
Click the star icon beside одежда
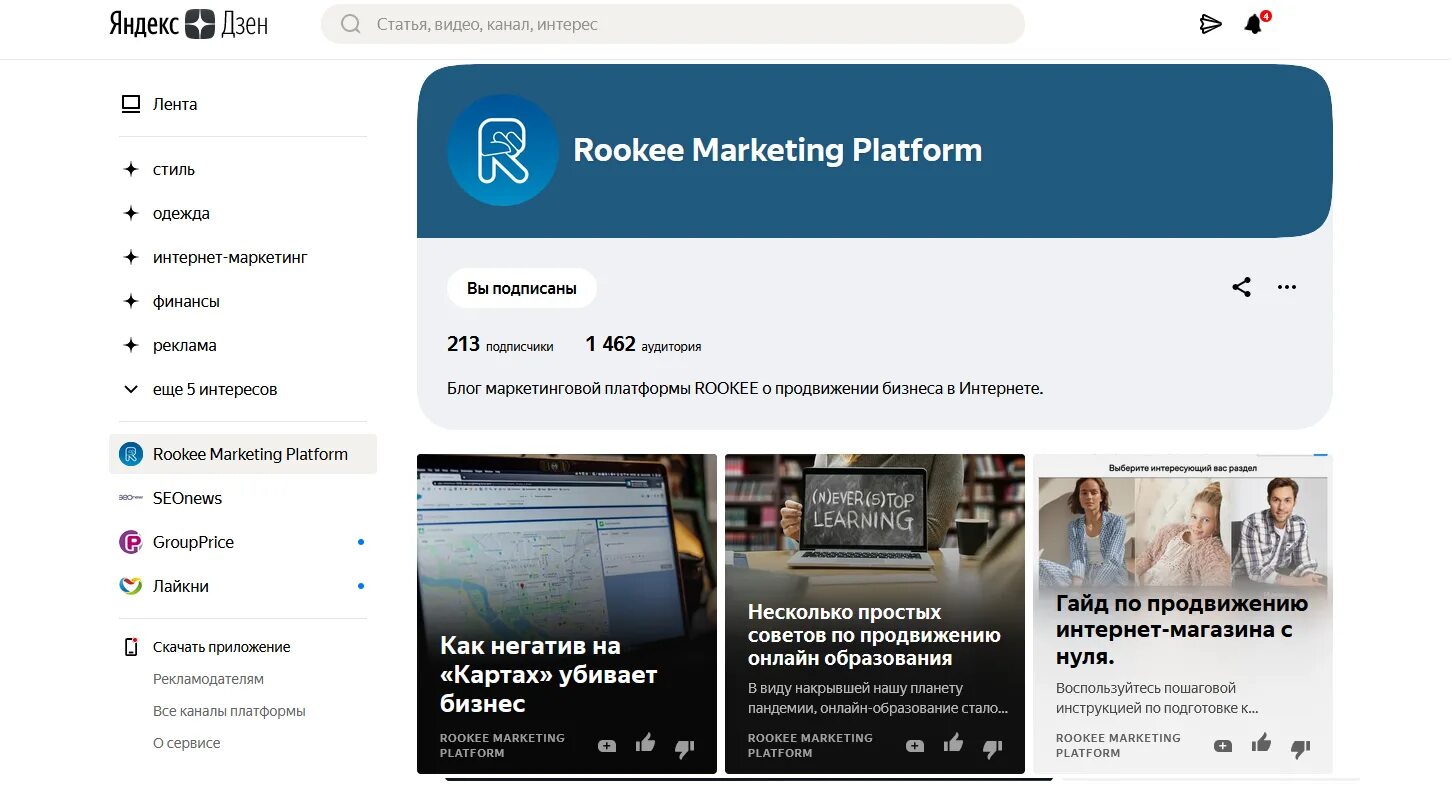130,214
